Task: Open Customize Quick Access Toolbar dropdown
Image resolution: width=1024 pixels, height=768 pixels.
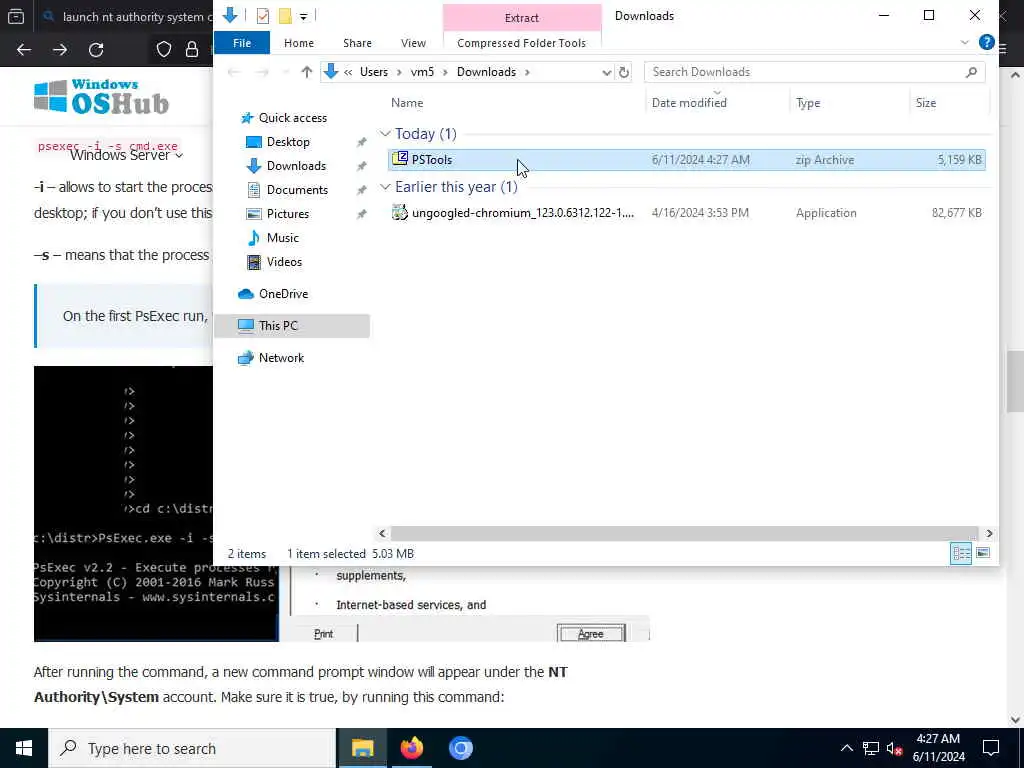Action: pos(304,16)
